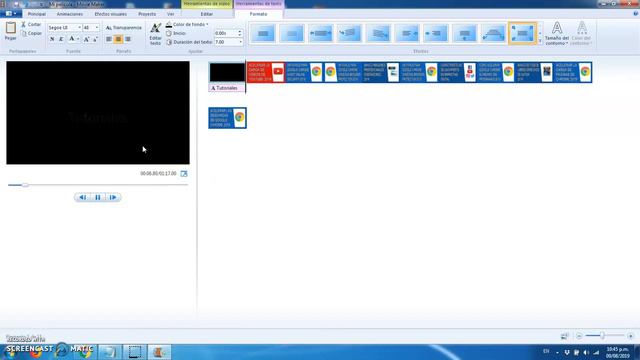This screenshot has width=640, height=360.
Task: Switch to the Animaciones tab
Action: (x=70, y=14)
